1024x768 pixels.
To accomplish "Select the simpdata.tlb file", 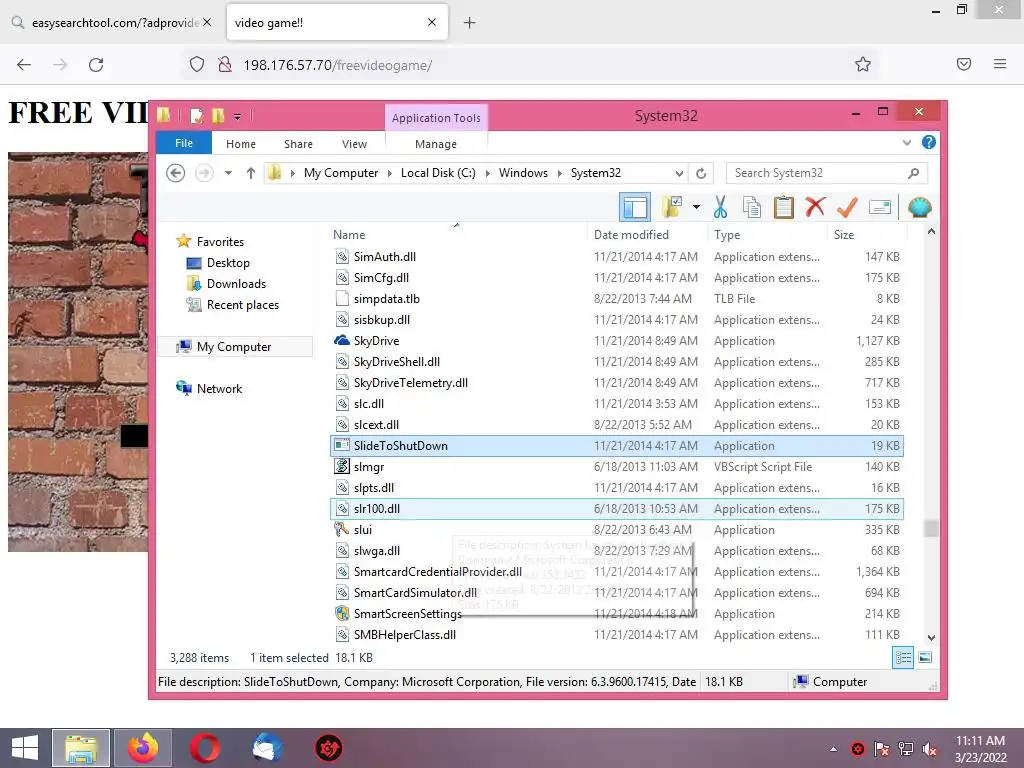I will 617,299.
